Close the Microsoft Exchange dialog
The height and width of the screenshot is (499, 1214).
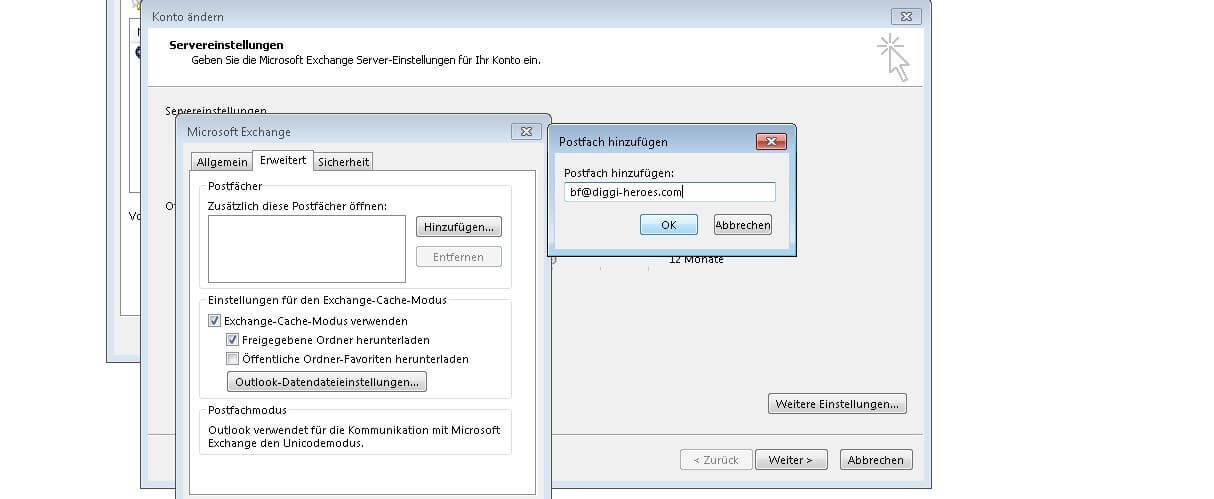pyautogui.click(x=526, y=131)
